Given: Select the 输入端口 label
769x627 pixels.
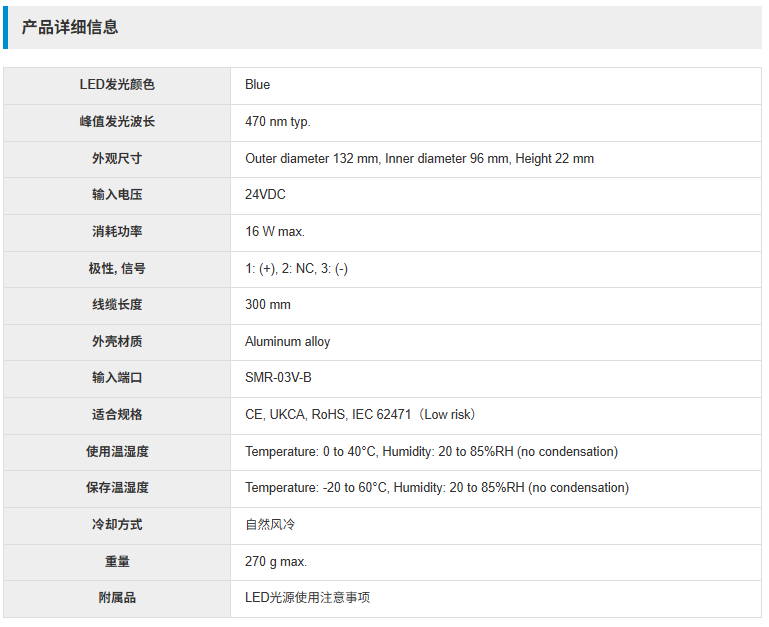Looking at the screenshot, I should 117,378.
